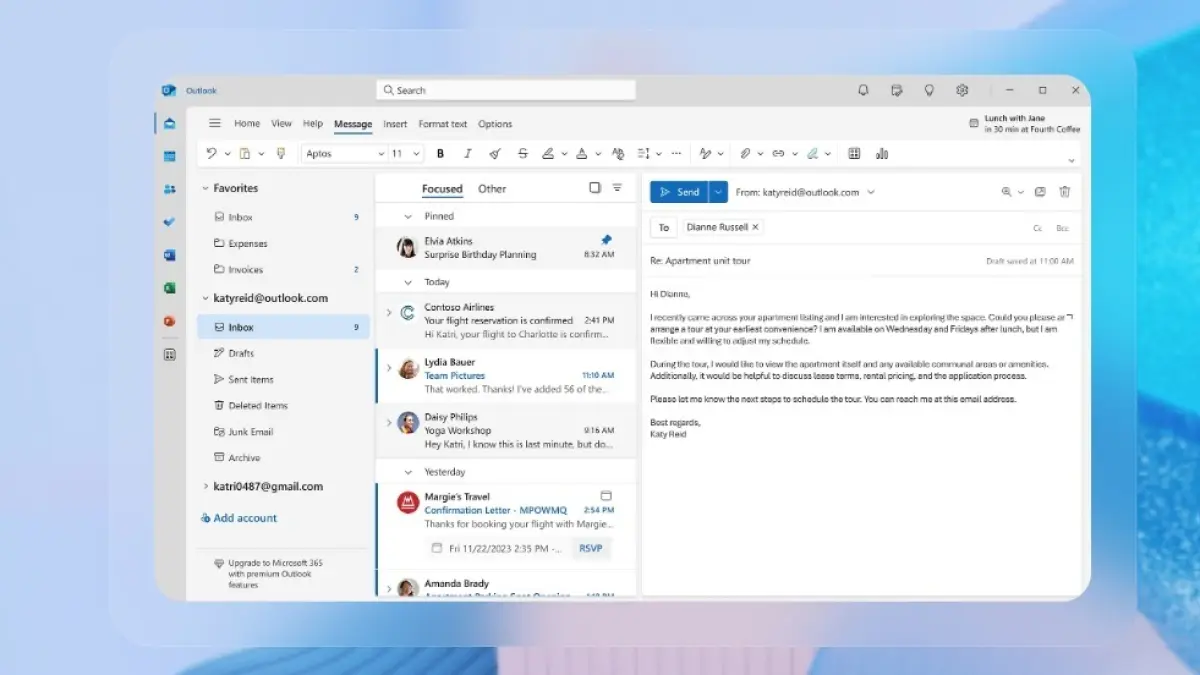
Task: Open the Aptos font dropdown
Action: 346,154
